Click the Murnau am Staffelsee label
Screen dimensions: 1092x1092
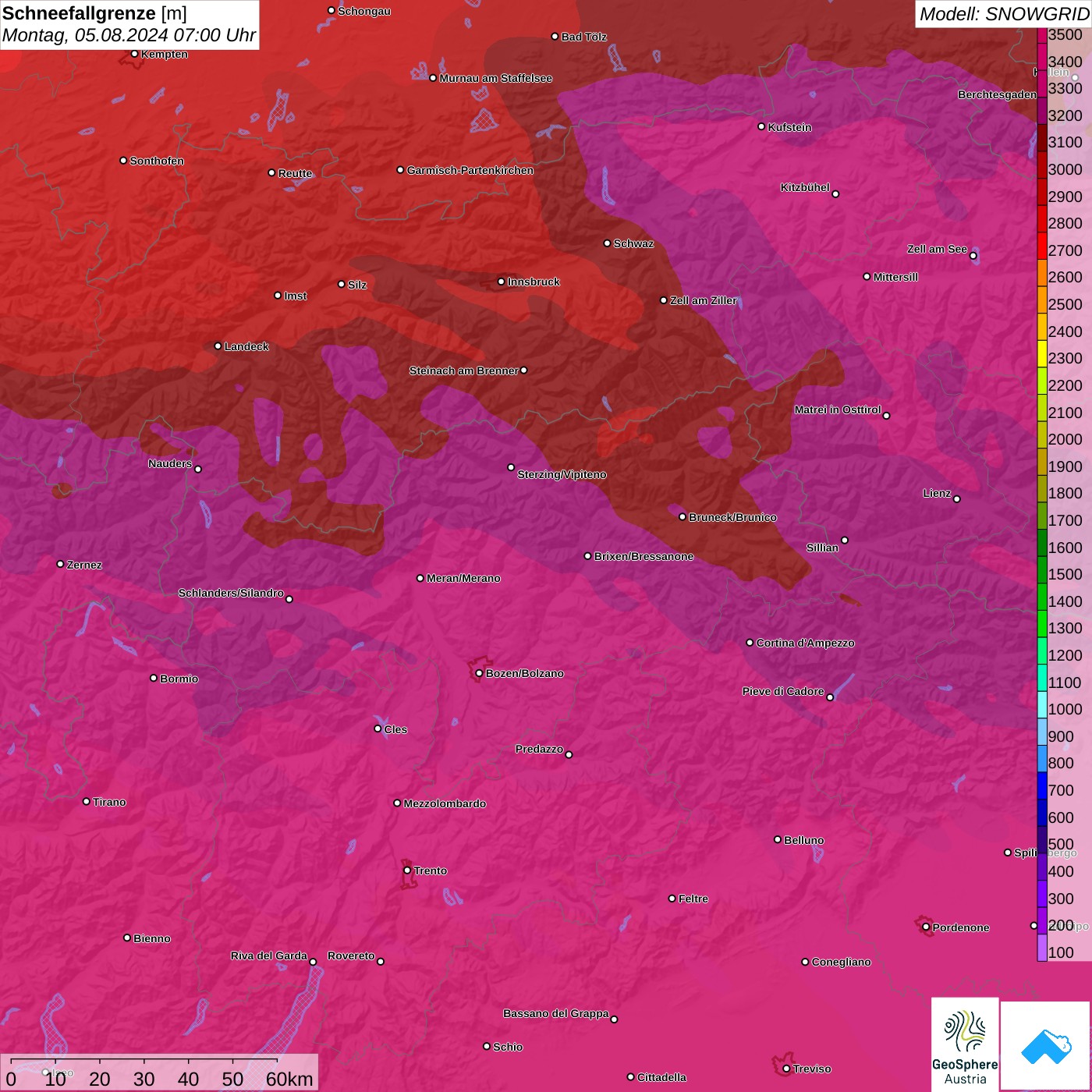point(496,78)
